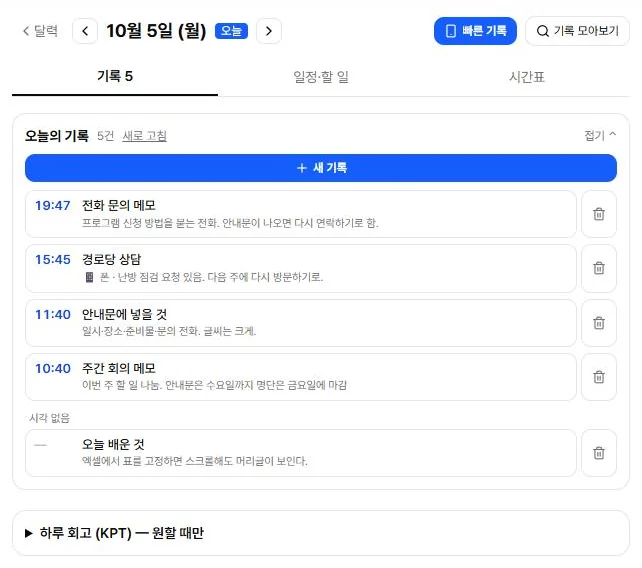Screen dimensions: 642x568
Task: Return to 달력 calendar view
Action: coord(40,31)
